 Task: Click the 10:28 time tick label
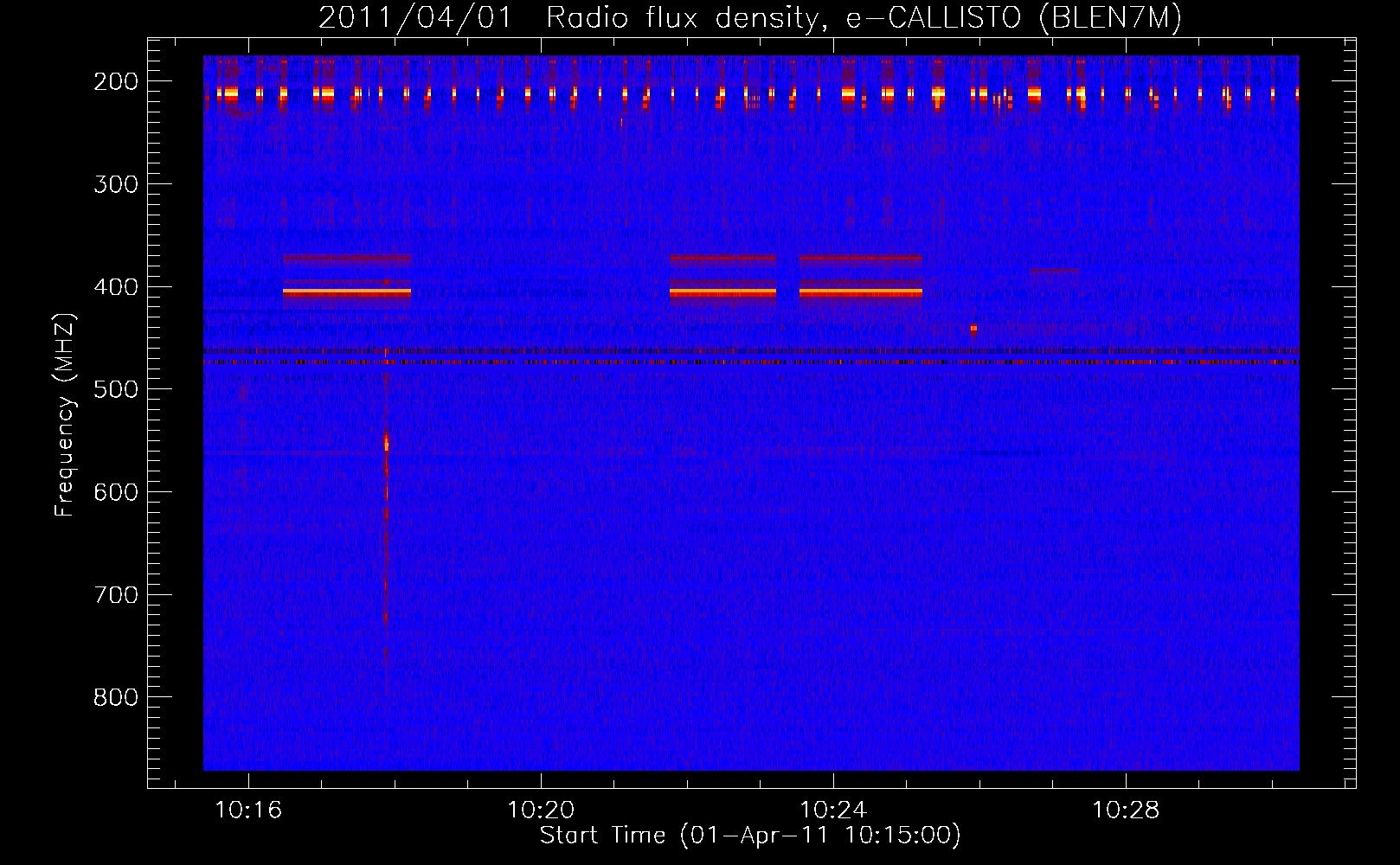point(1126,811)
